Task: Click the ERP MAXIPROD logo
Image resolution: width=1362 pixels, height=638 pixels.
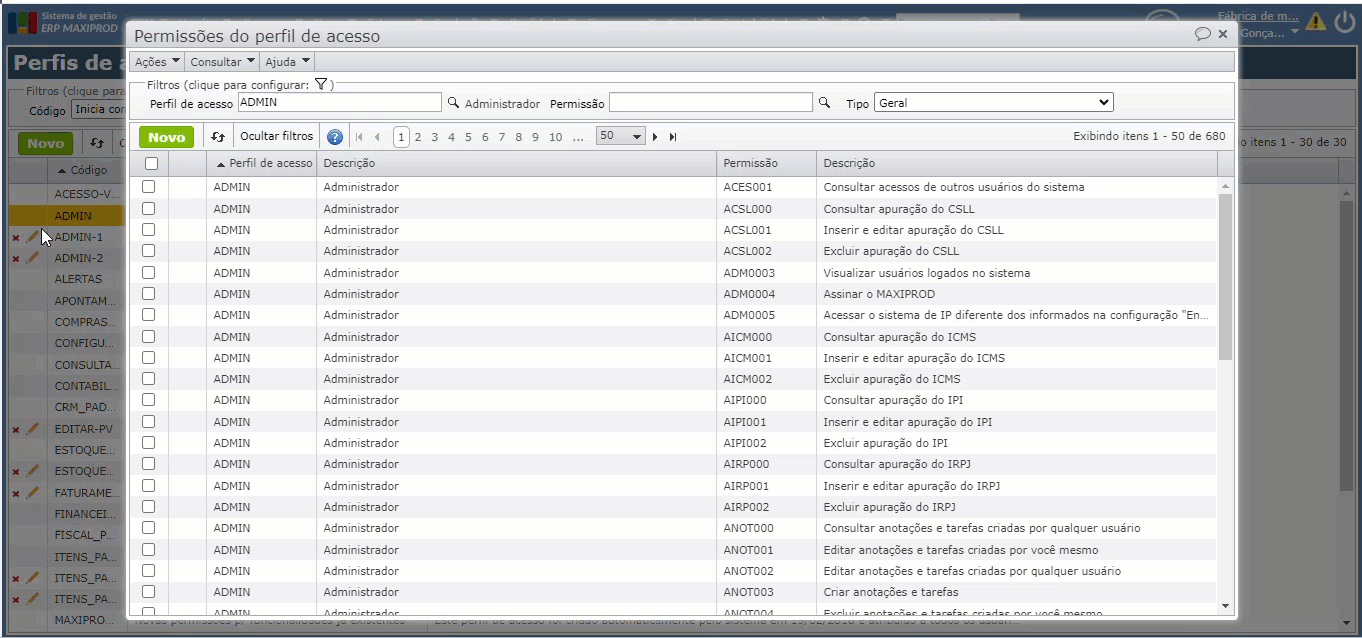Action: (62, 22)
